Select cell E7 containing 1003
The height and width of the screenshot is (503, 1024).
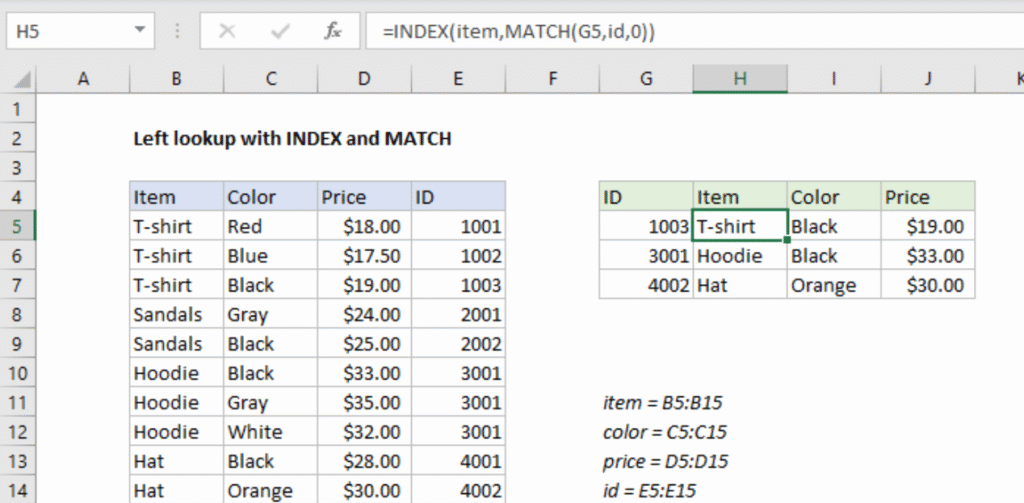click(458, 285)
